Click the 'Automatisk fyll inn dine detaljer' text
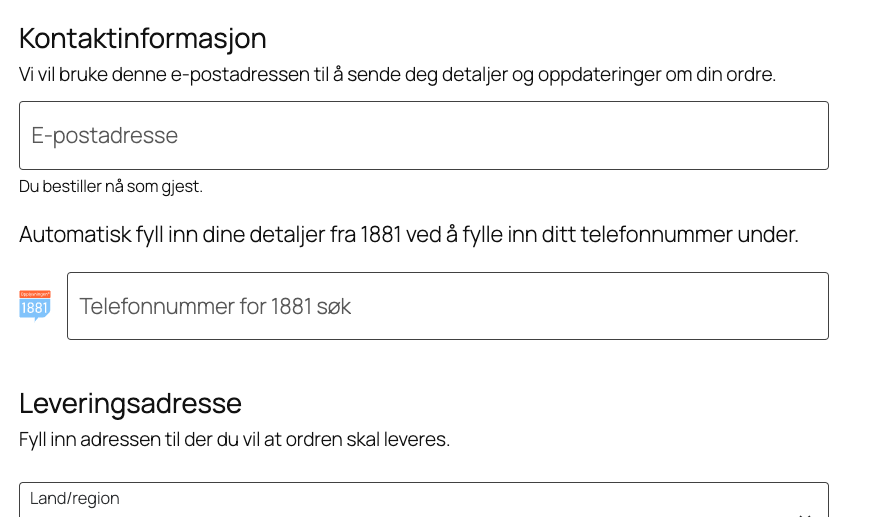The image size is (883, 517). coord(408,235)
